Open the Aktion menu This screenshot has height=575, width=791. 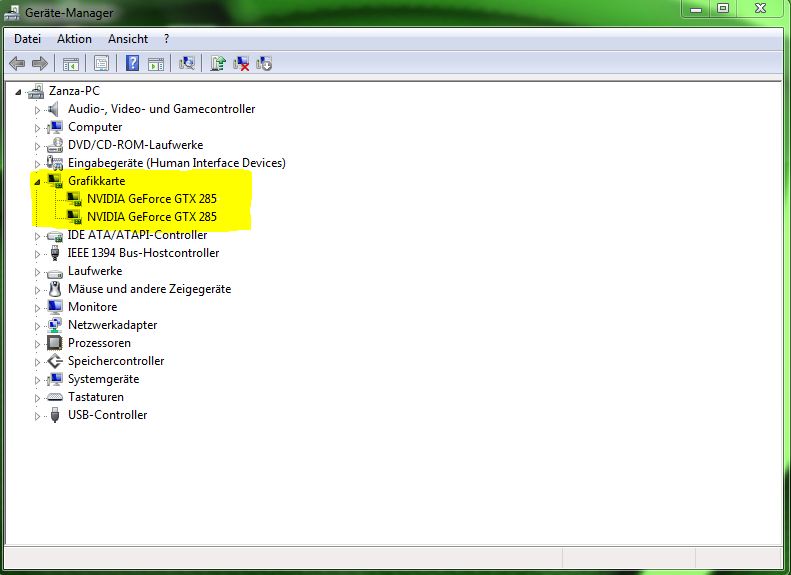(74, 39)
